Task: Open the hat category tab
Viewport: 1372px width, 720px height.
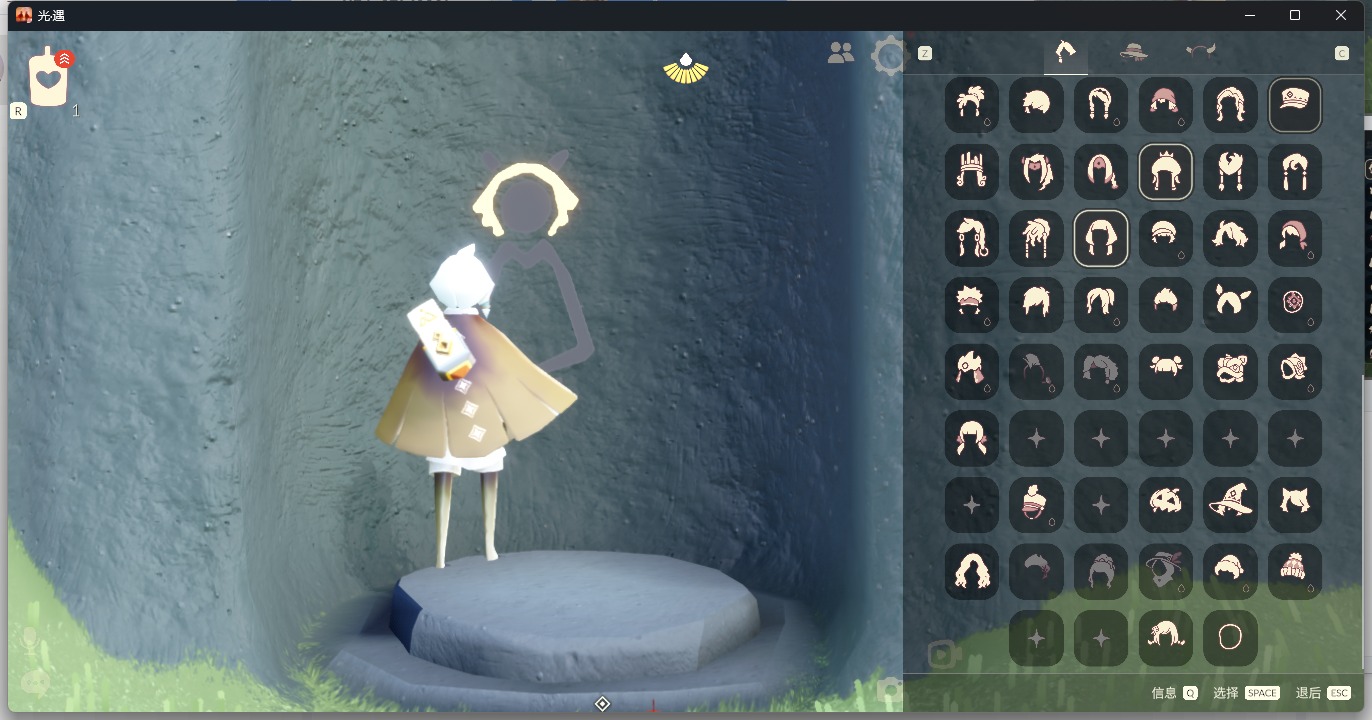Action: click(1133, 51)
